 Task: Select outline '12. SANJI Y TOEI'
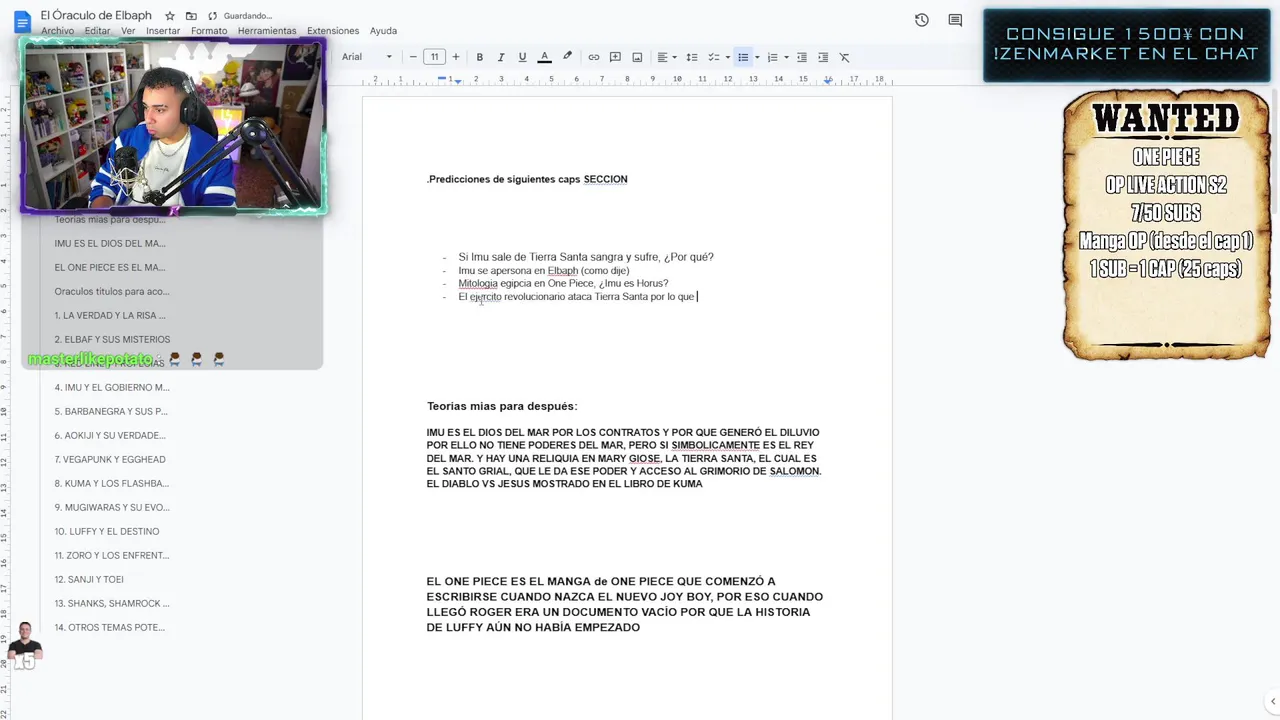(89, 579)
